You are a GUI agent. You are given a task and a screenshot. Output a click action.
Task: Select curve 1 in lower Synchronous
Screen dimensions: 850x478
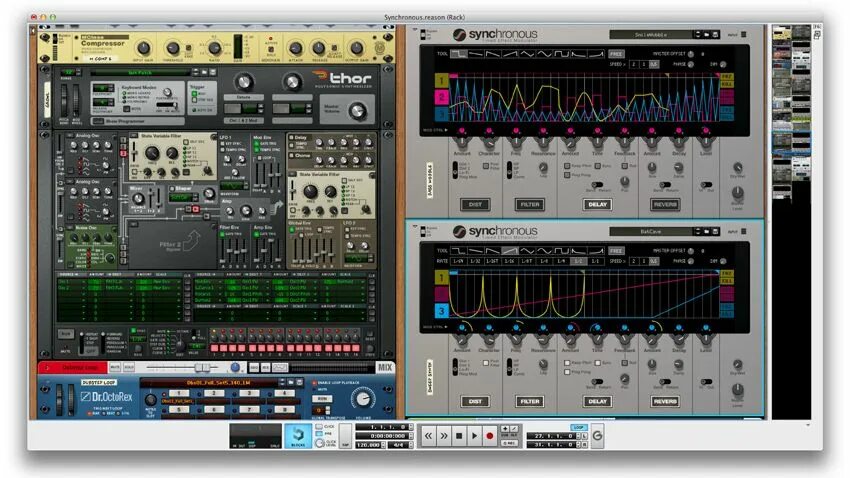[441, 277]
